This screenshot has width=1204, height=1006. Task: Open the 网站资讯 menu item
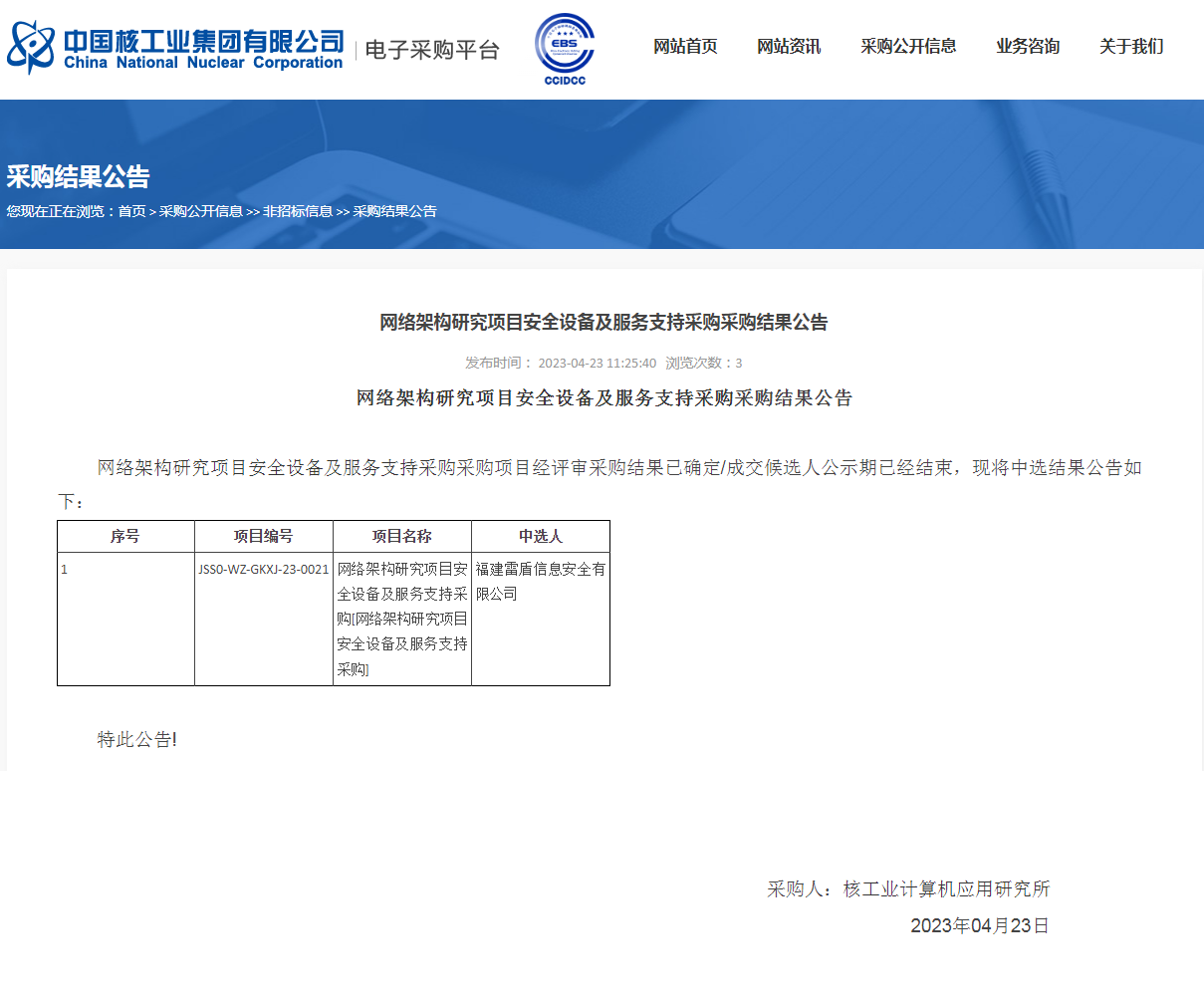[789, 47]
